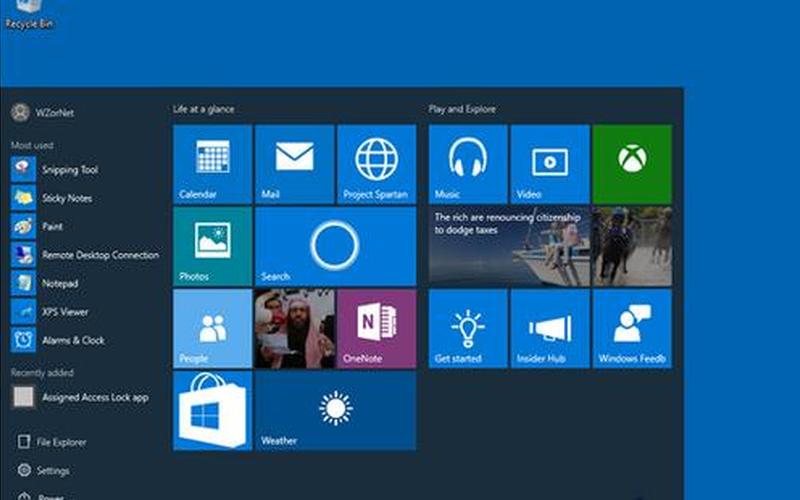Open the Weather tile

pos(335,411)
